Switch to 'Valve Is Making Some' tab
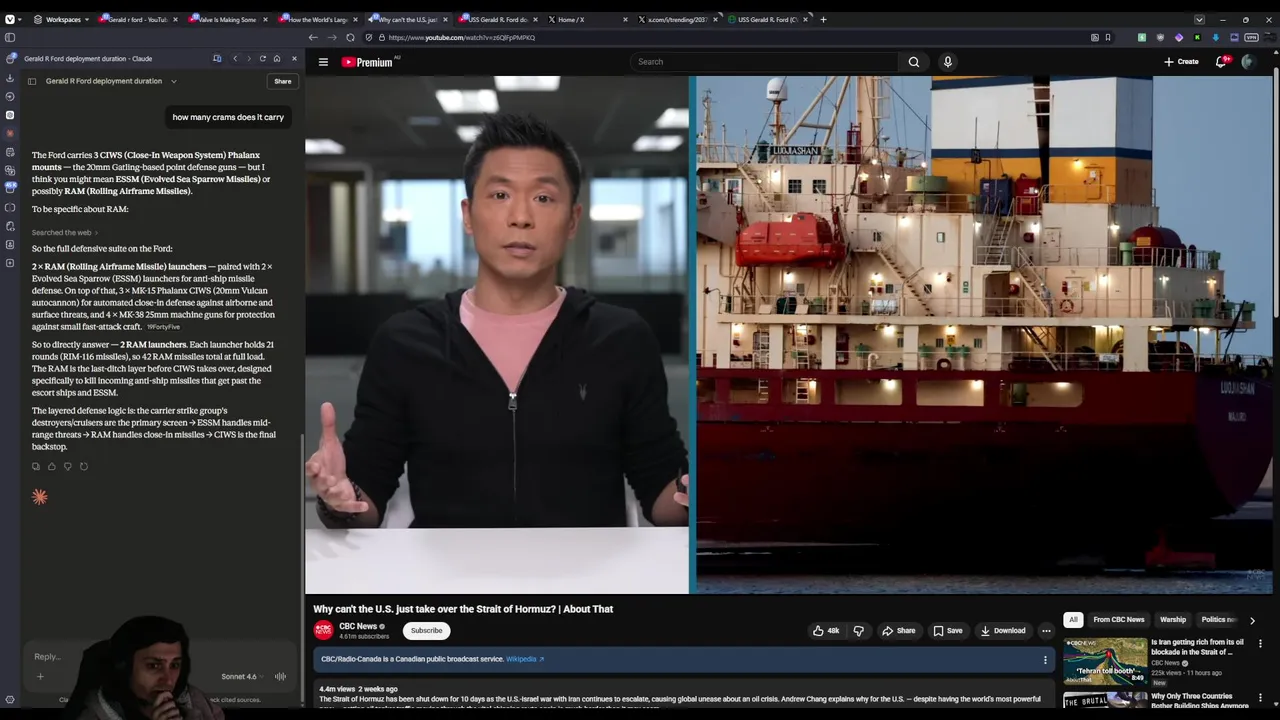 (226, 19)
